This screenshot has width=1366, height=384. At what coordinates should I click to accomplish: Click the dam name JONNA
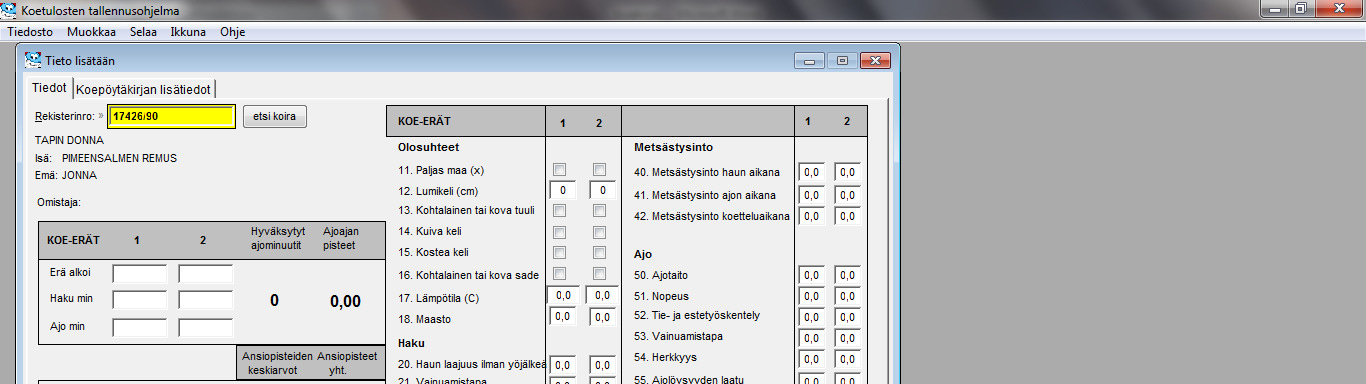click(80, 175)
